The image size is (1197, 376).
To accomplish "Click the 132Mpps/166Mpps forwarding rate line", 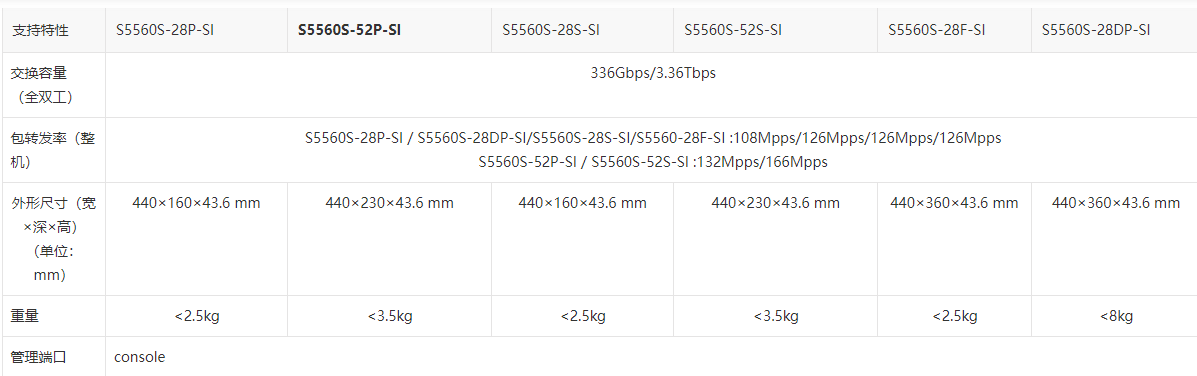I will pos(653,162).
